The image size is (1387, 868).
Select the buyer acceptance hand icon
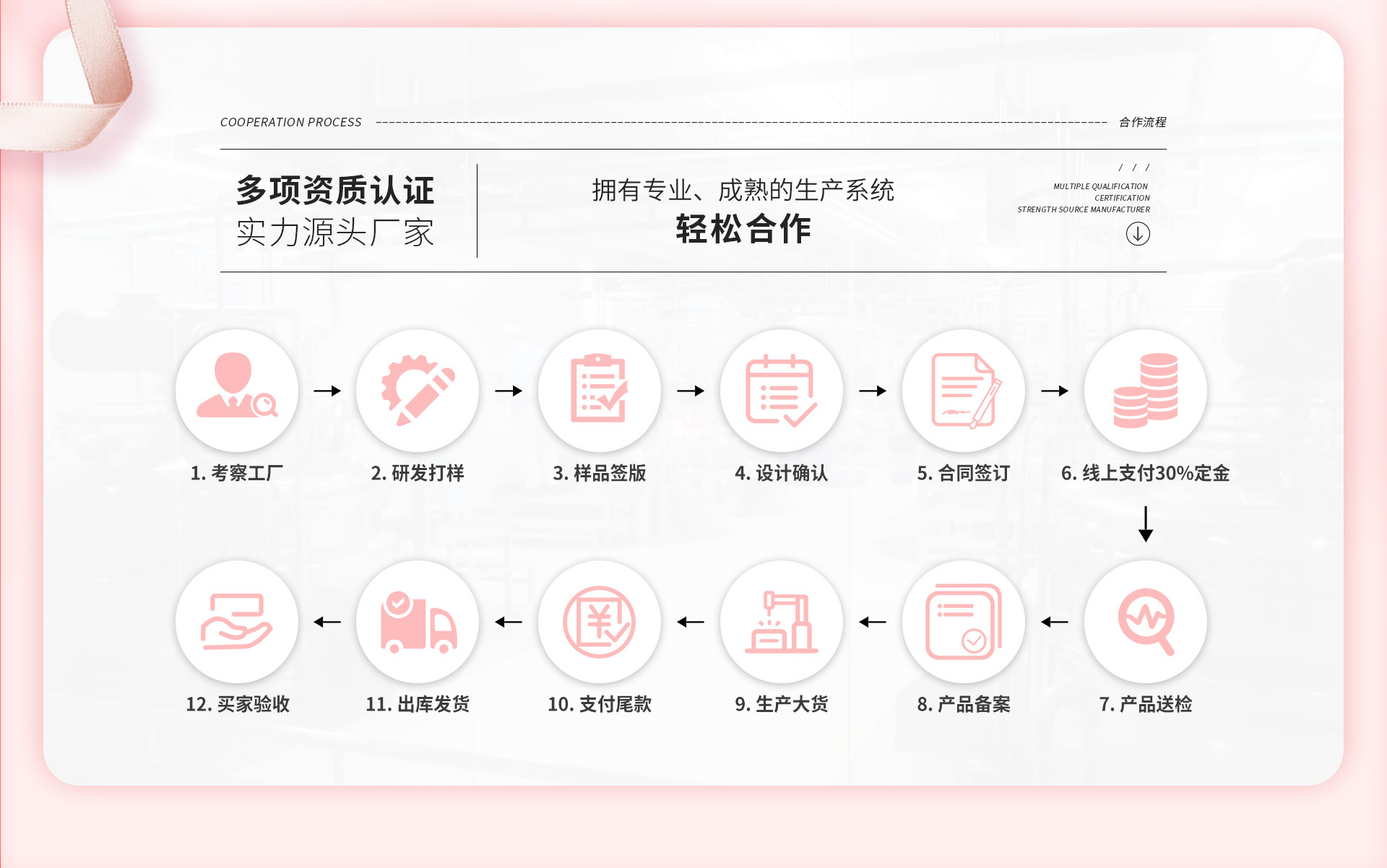236,621
